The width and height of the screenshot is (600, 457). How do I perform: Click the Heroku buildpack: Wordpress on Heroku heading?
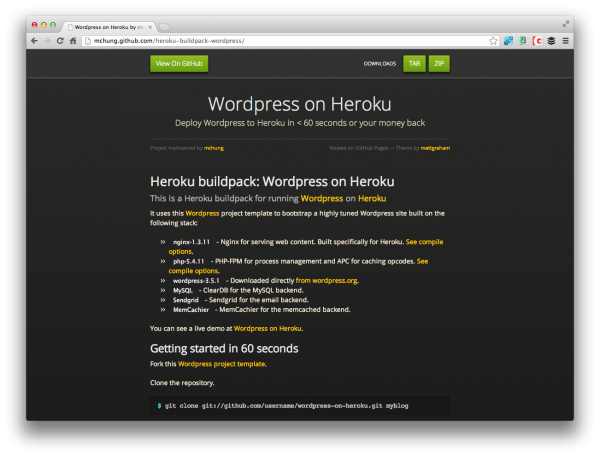[x=272, y=181]
